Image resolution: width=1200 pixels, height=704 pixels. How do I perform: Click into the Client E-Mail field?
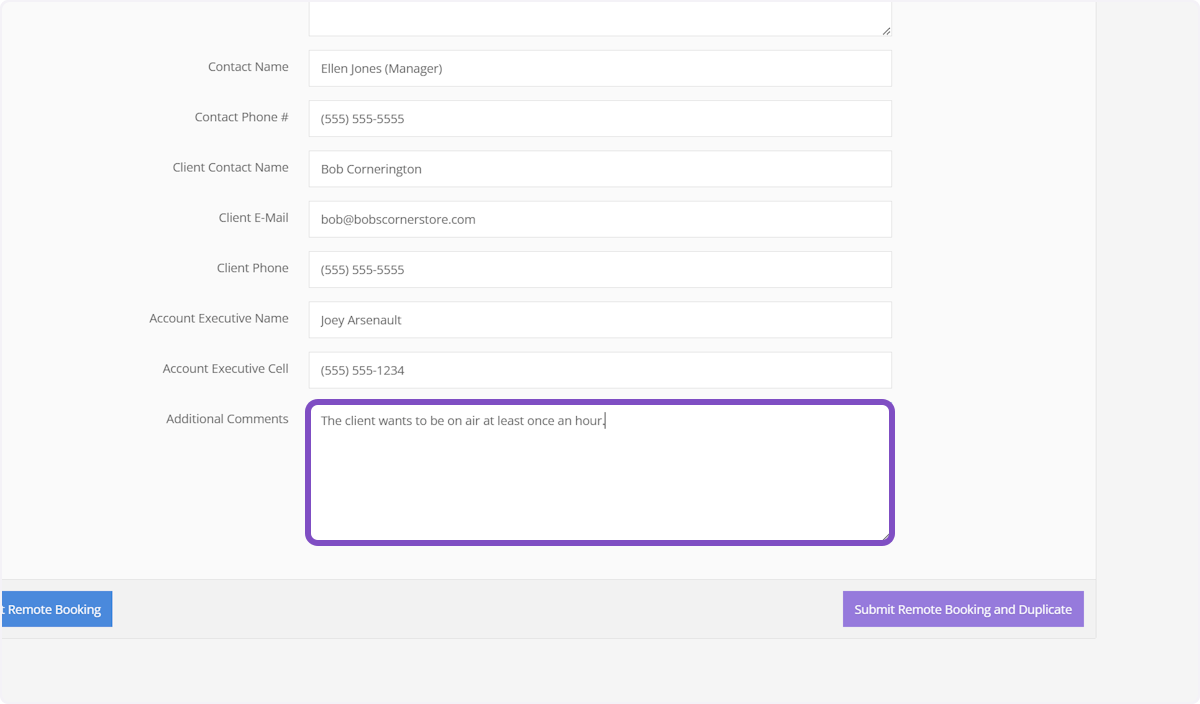(600, 220)
